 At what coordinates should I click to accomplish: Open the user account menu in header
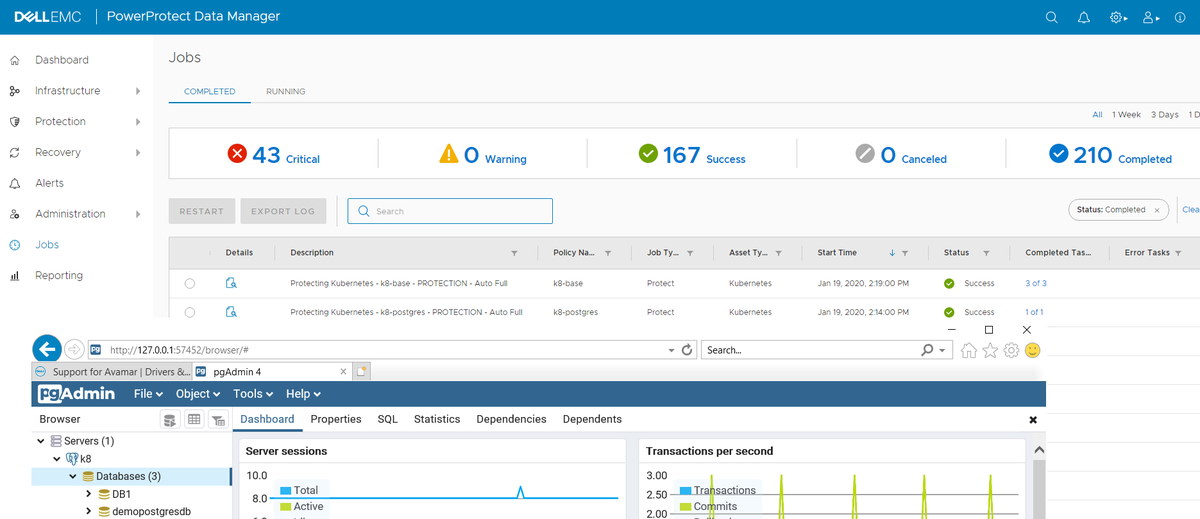[x=1151, y=17]
